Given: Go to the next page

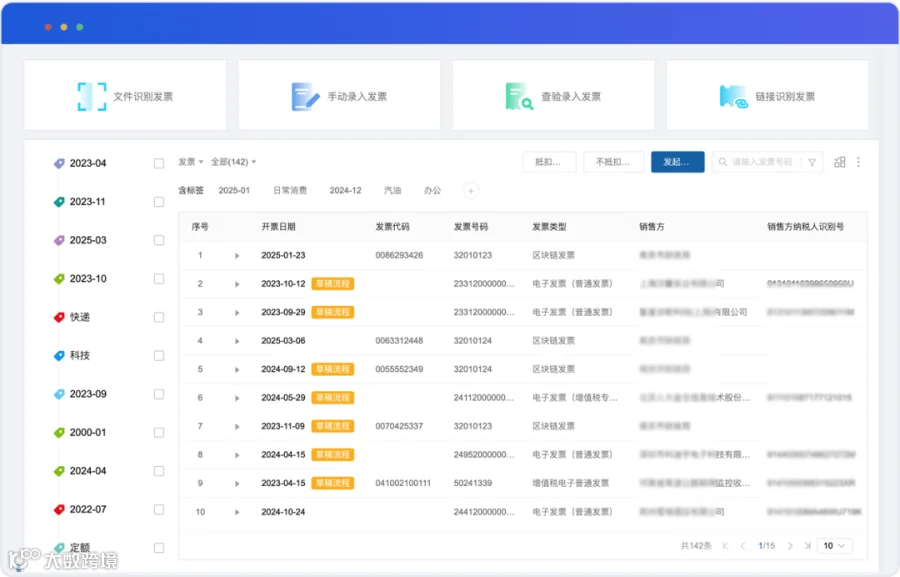Looking at the screenshot, I should pyautogui.click(x=790, y=546).
